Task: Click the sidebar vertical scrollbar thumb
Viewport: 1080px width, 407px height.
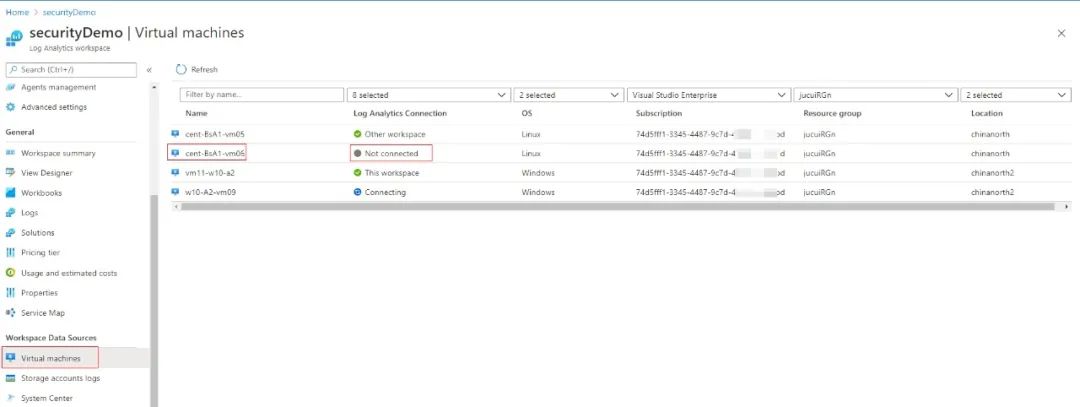Action: point(154,301)
